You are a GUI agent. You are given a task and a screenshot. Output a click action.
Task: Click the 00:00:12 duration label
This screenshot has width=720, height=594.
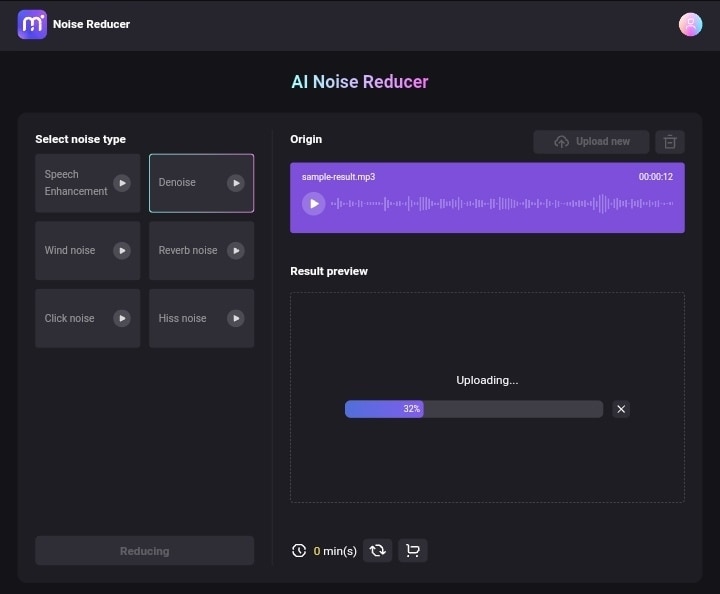656,177
